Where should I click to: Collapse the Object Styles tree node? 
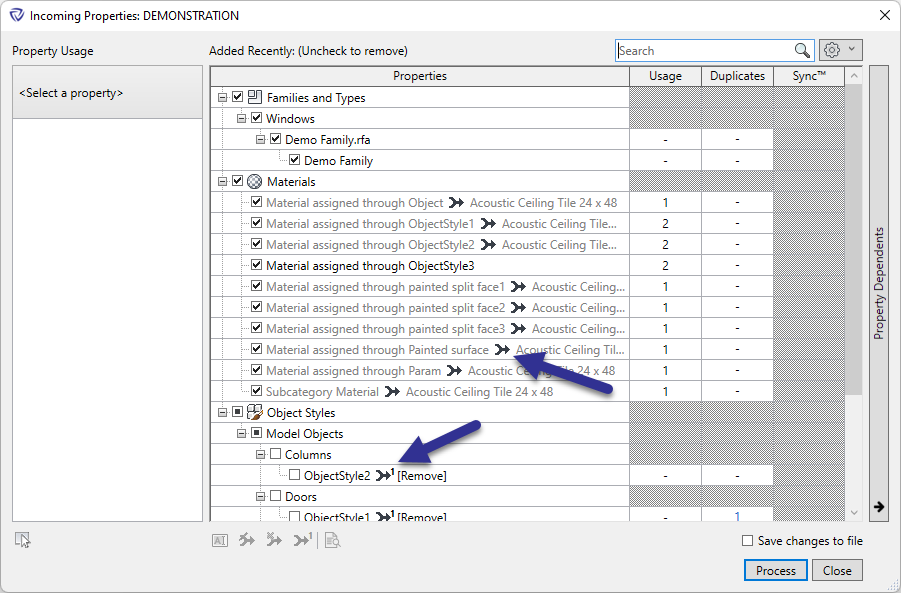click(x=222, y=412)
